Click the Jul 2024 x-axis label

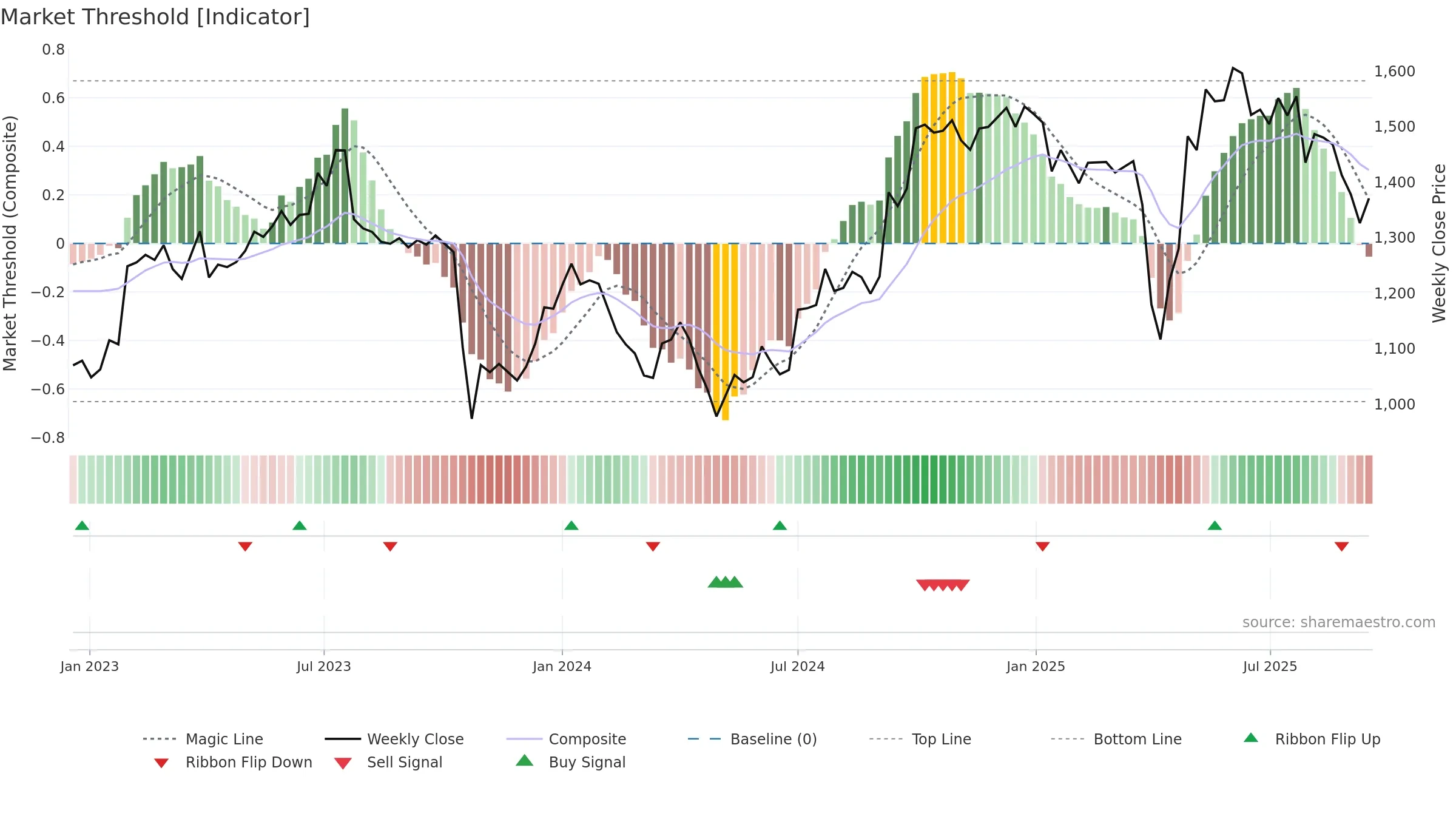[798, 666]
